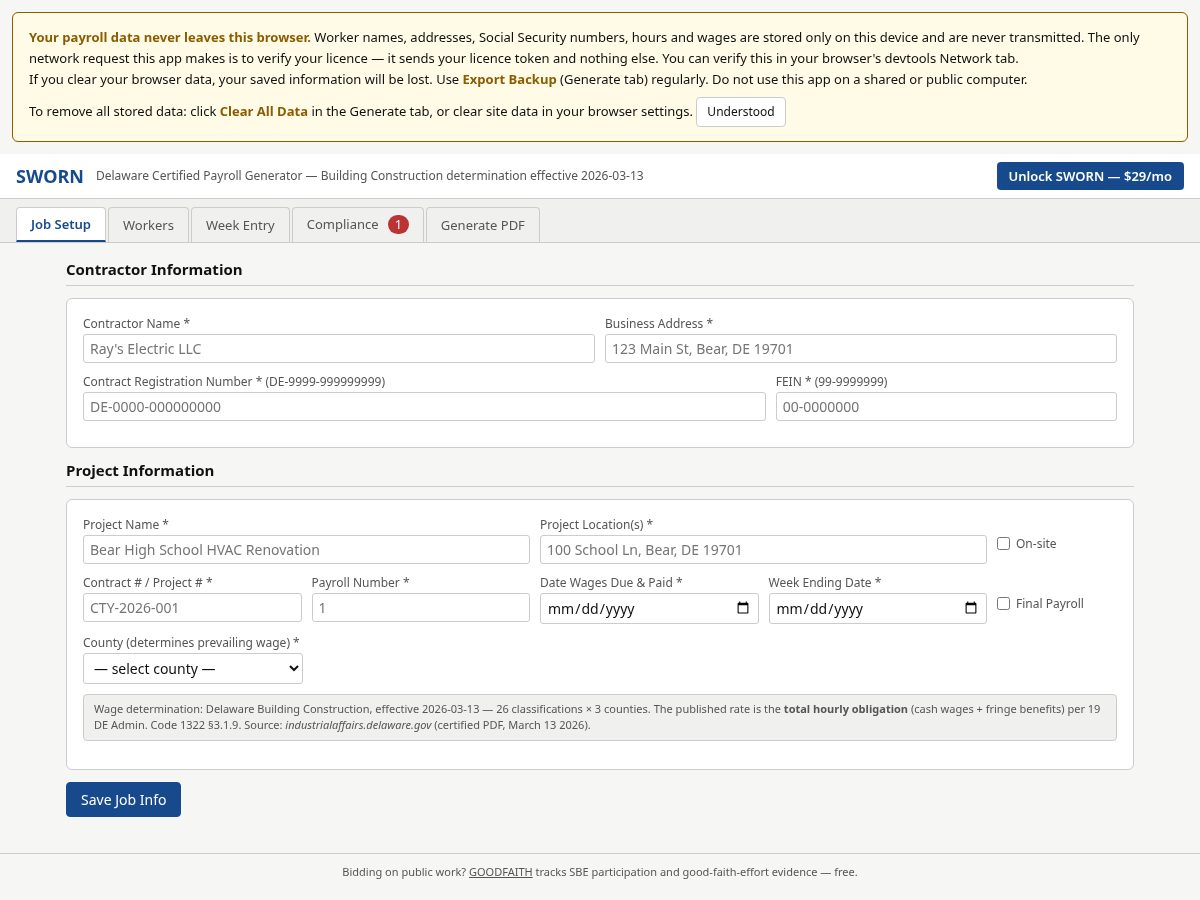Open the Workers tab
This screenshot has height=900, width=1200.
148,225
